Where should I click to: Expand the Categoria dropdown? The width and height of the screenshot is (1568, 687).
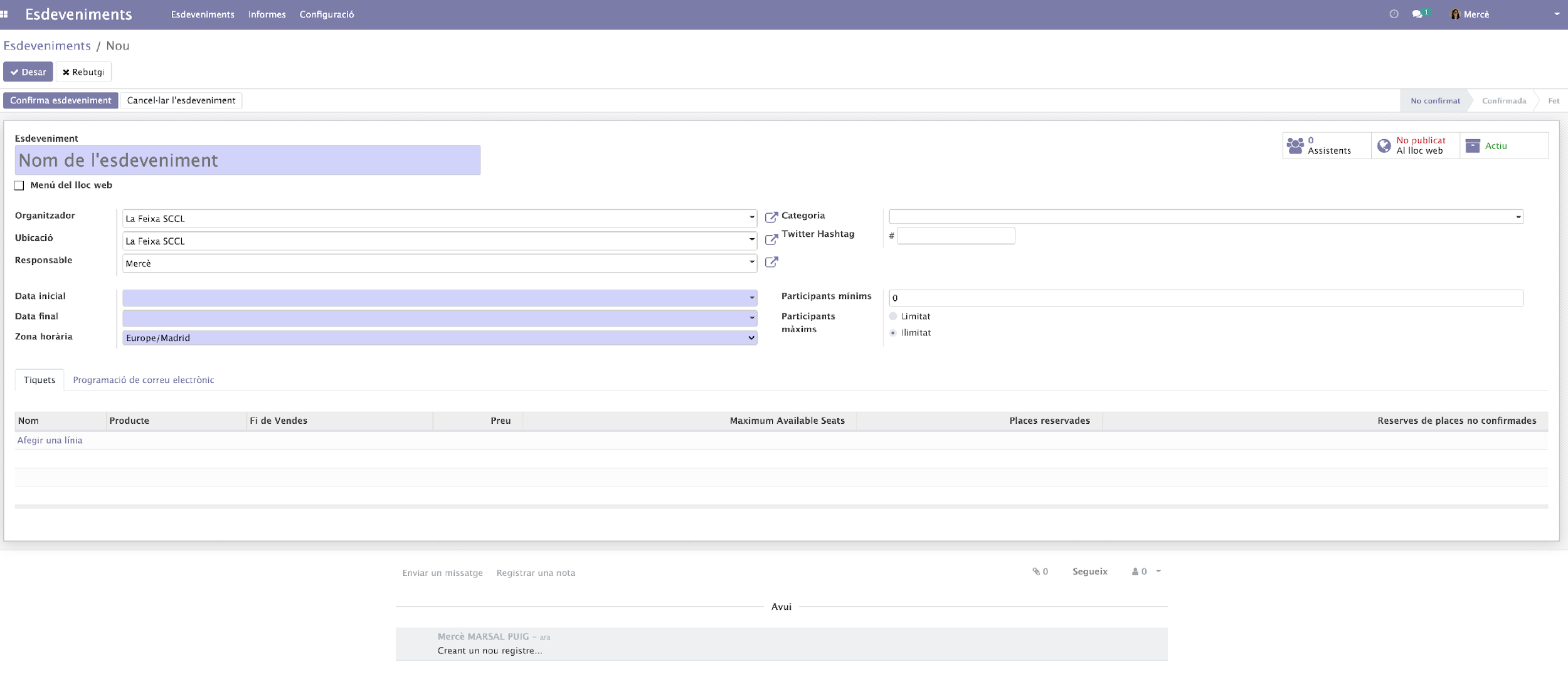pos(1518,217)
